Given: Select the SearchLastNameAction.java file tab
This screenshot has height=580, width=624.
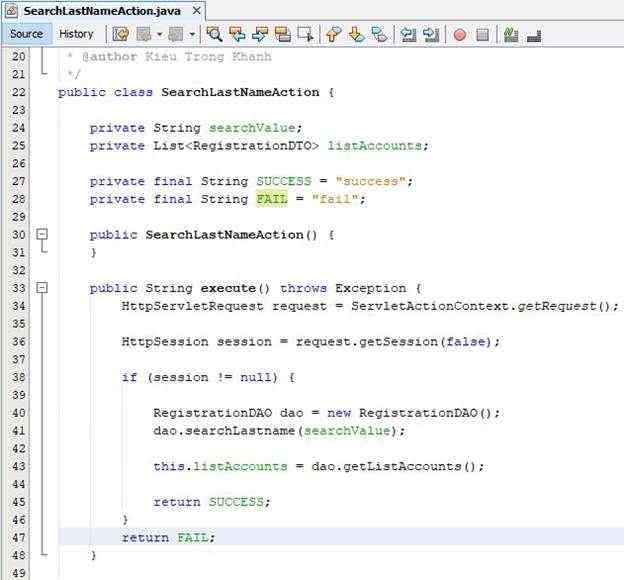Looking at the screenshot, I should pyautogui.click(x=102, y=11).
